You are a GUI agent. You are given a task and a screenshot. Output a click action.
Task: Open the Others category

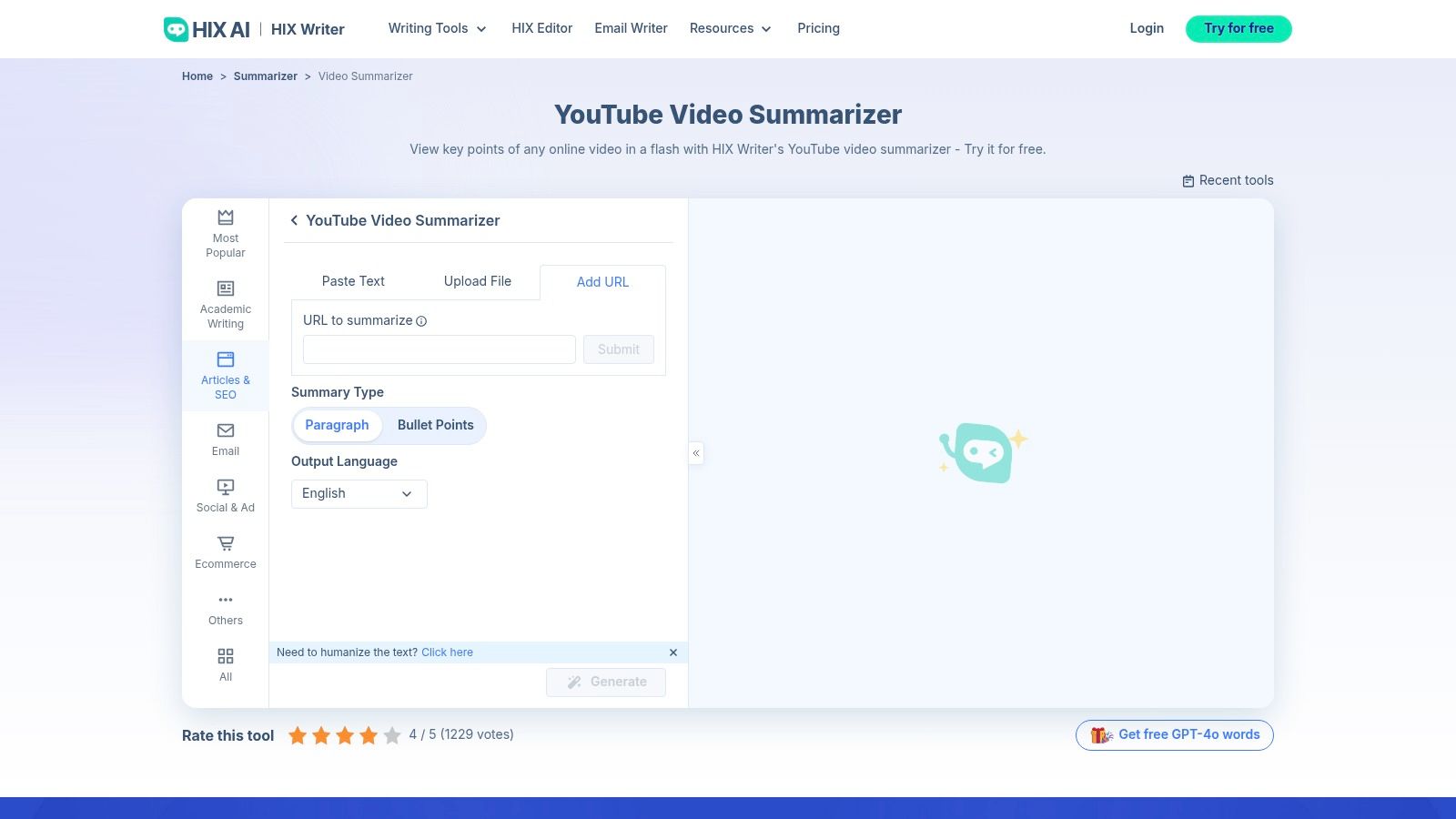click(x=226, y=609)
